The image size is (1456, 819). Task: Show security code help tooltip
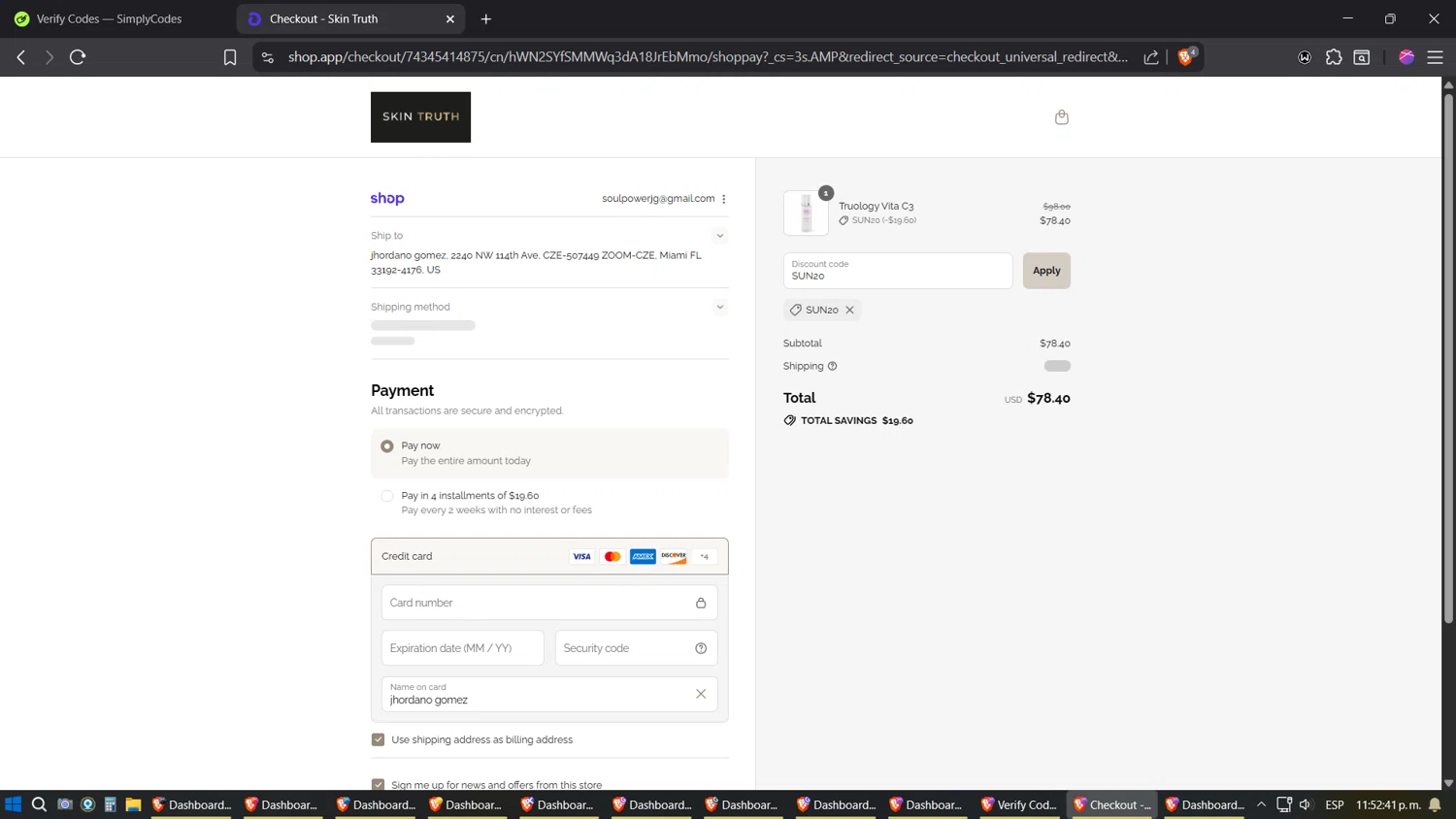tap(701, 648)
